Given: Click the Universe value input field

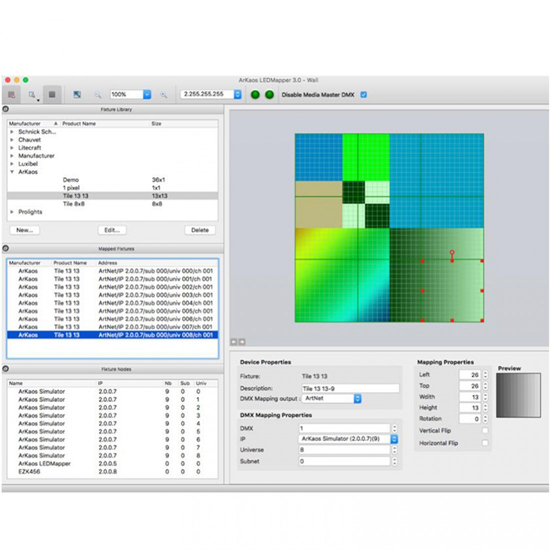Looking at the screenshot, I should pyautogui.click(x=344, y=450).
